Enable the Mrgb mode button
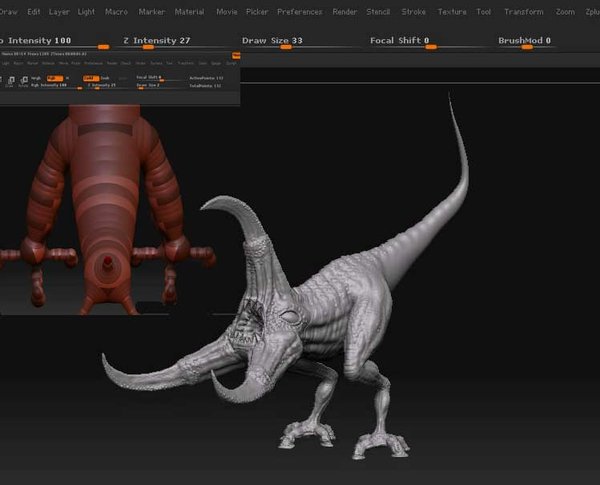This screenshot has width=600, height=485. (36, 78)
